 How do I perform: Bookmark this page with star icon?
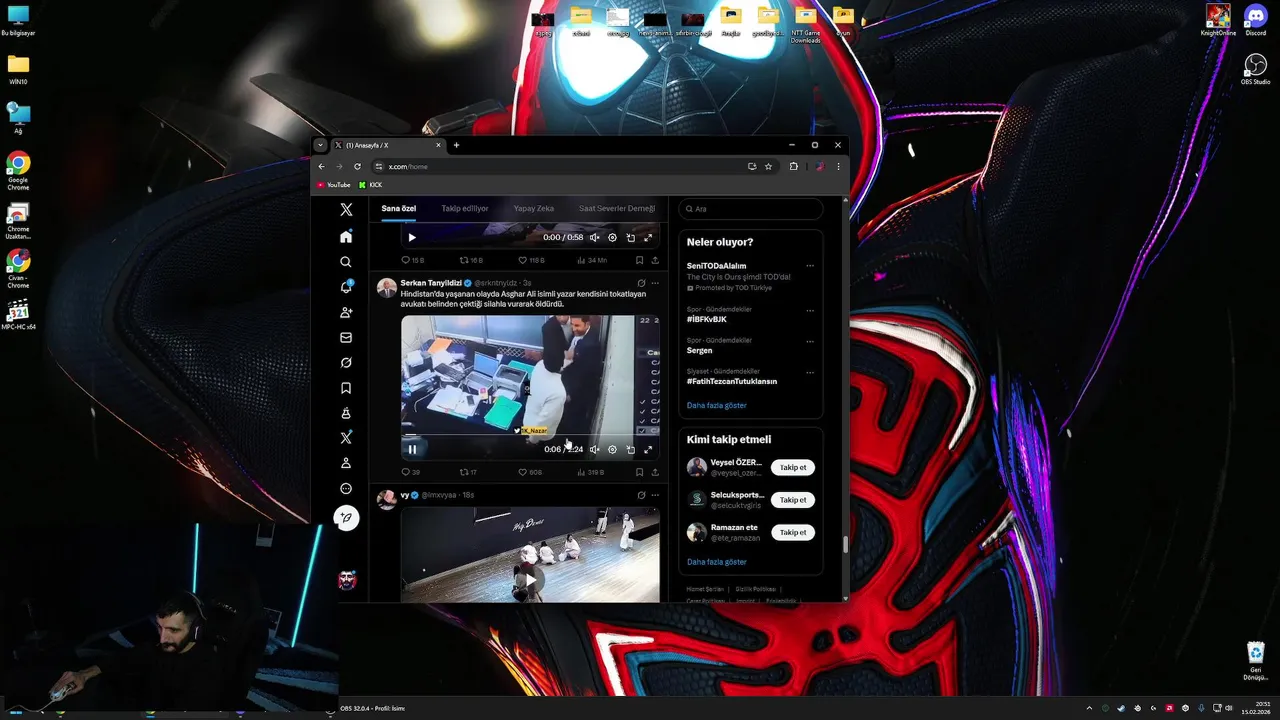click(x=768, y=166)
